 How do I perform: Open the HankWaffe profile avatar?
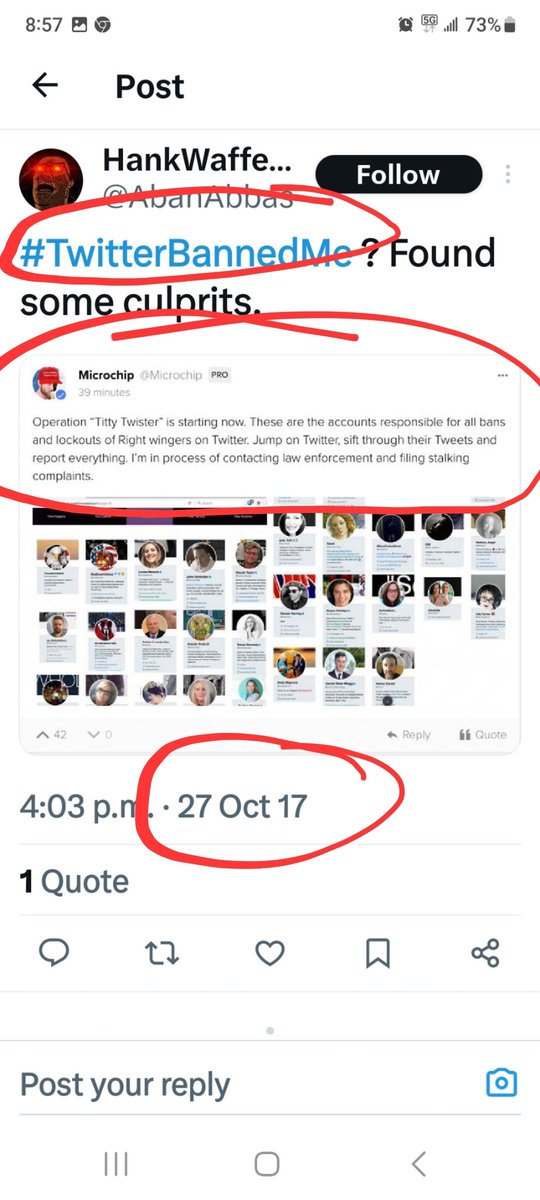pos(52,180)
